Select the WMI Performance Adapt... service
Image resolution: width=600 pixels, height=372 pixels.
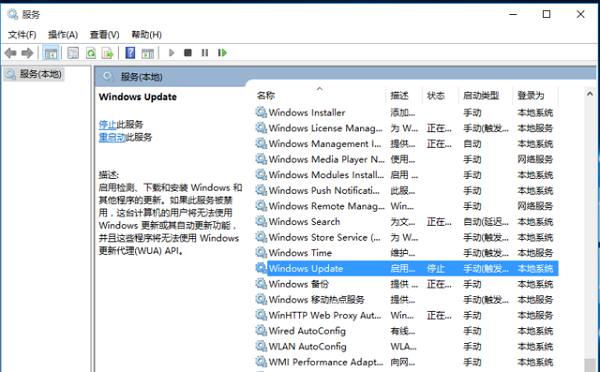pos(326,362)
